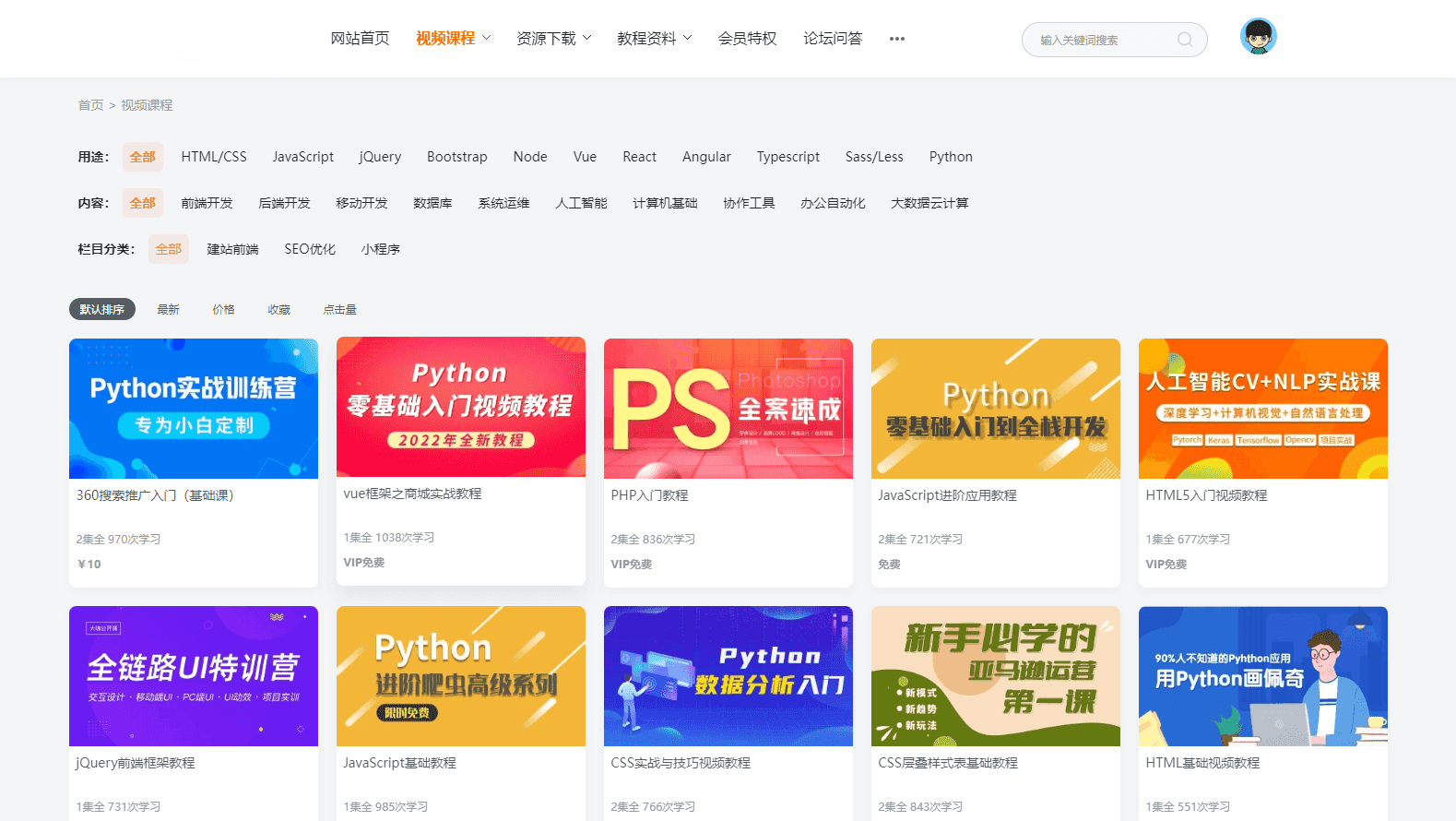Select 全部 in the 内容 filter row
This screenshot has width=1456, height=821.
pos(142,203)
